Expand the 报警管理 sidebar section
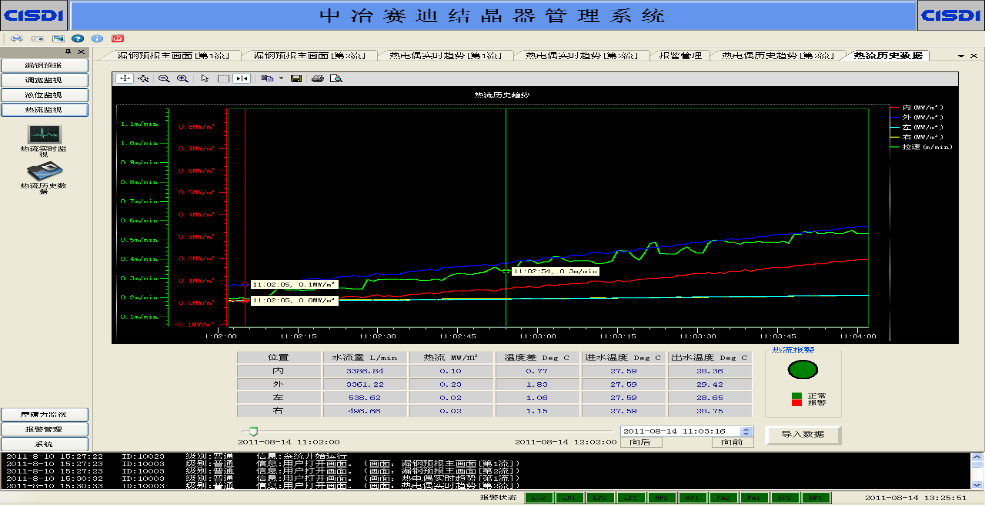985x505 pixels. 45,430
